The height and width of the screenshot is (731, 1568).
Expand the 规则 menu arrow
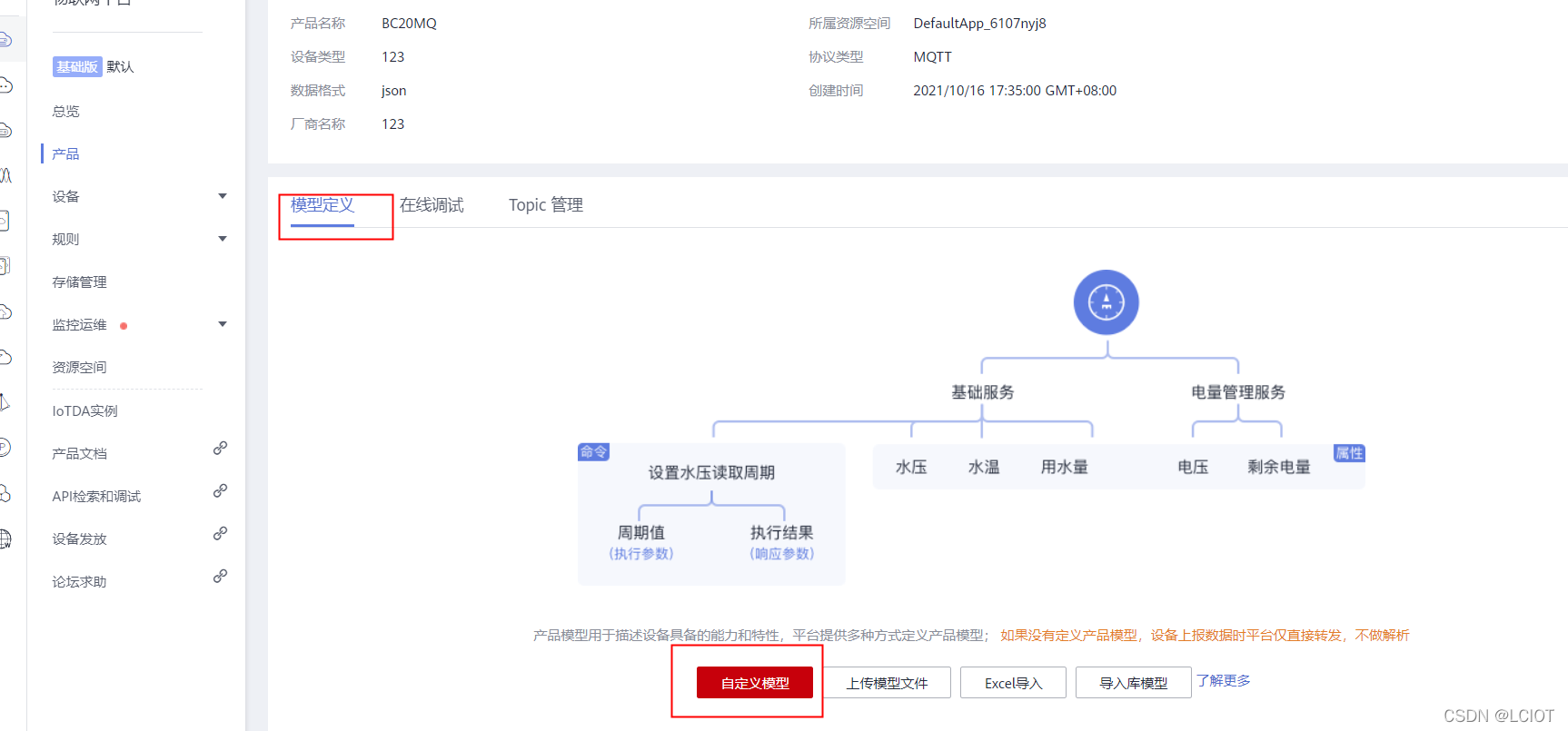click(x=223, y=239)
